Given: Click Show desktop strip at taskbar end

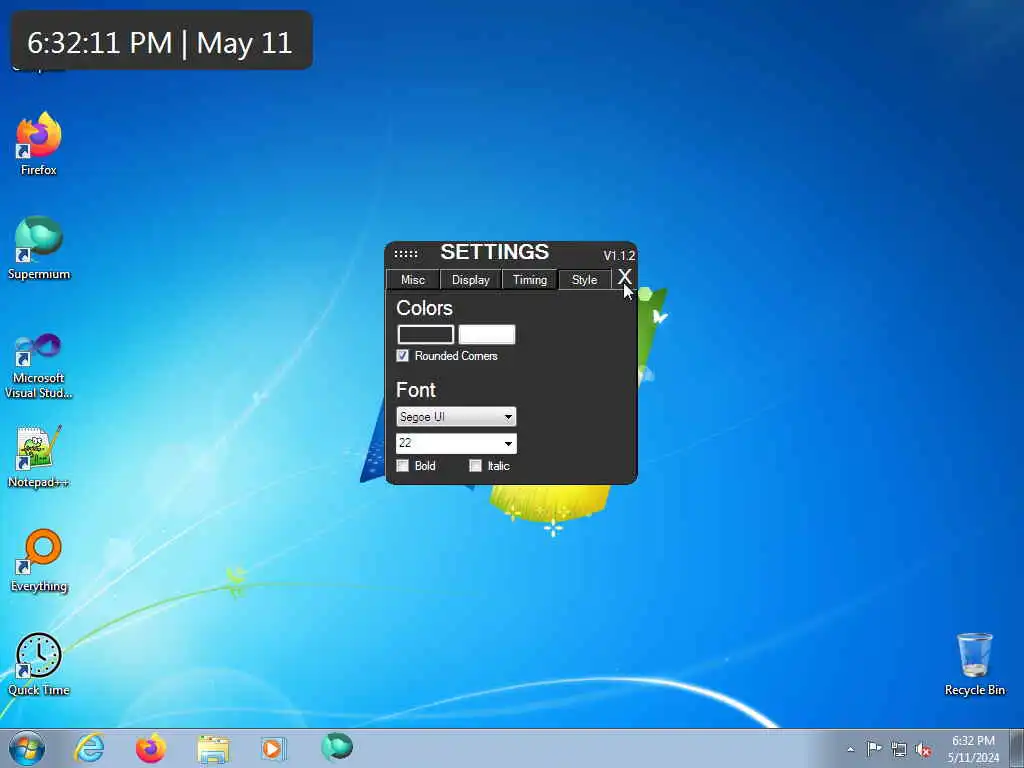Looking at the screenshot, I should pyautogui.click(x=1017, y=748).
